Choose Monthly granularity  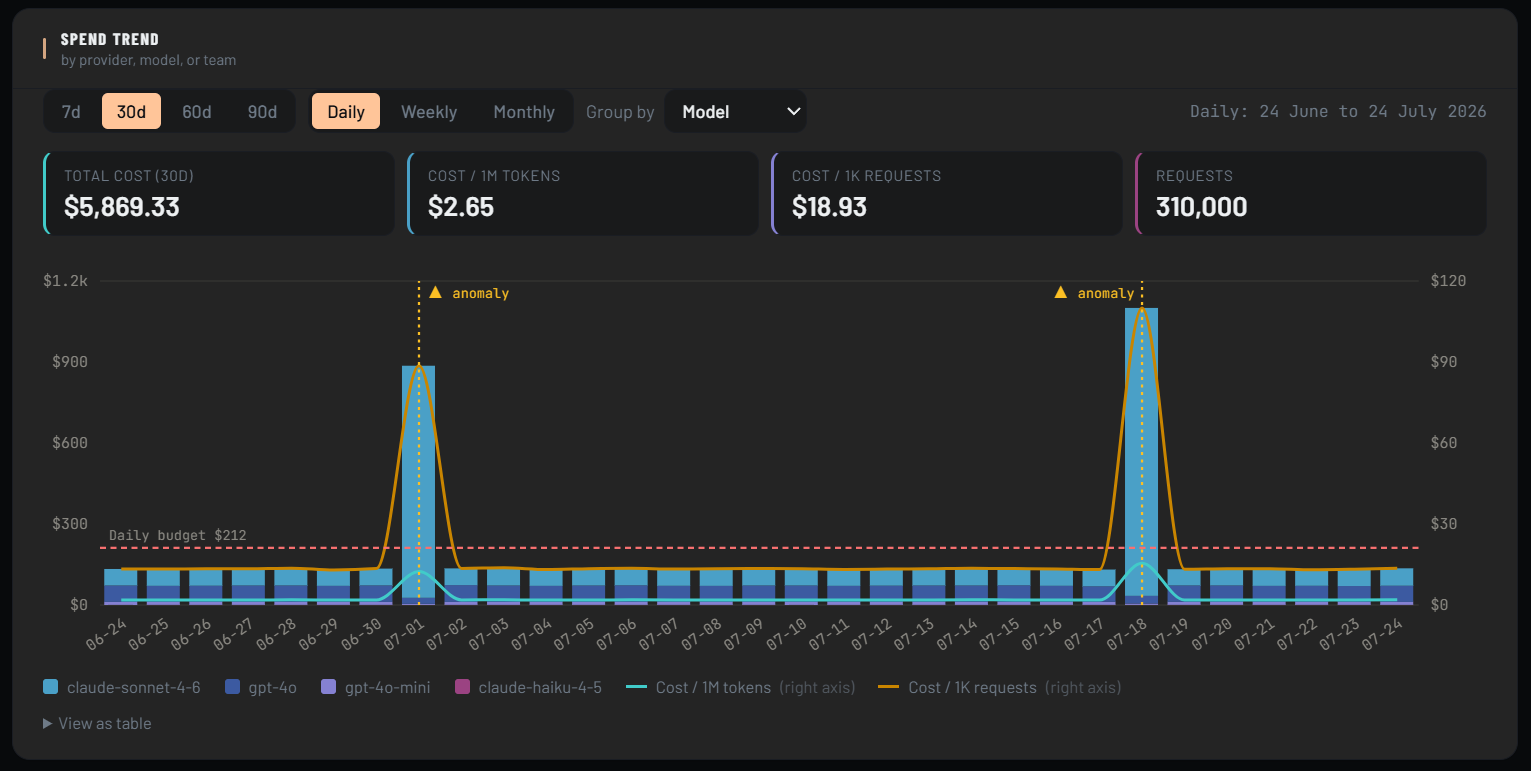tap(524, 112)
